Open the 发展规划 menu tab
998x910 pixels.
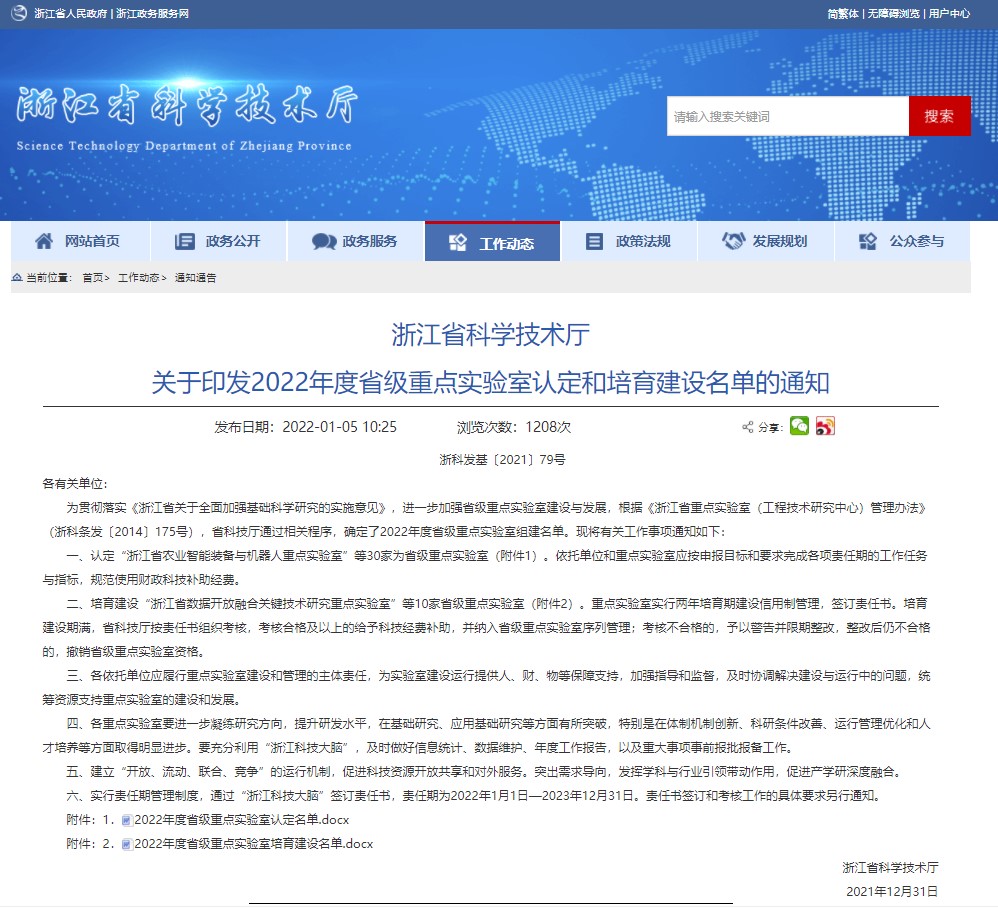[766, 241]
